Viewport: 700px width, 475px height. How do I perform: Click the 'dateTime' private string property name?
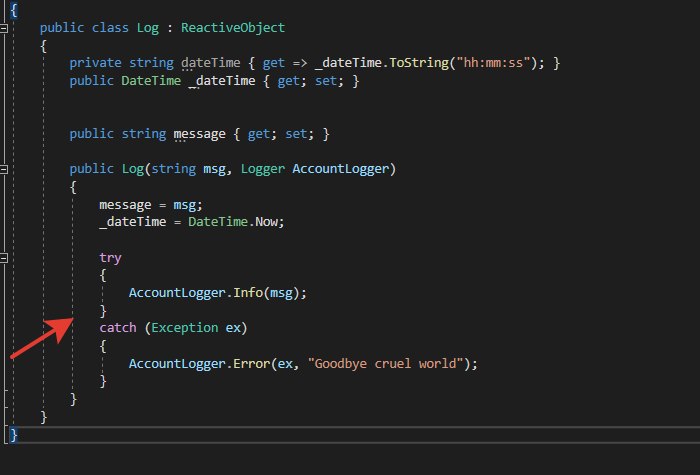(x=211, y=63)
